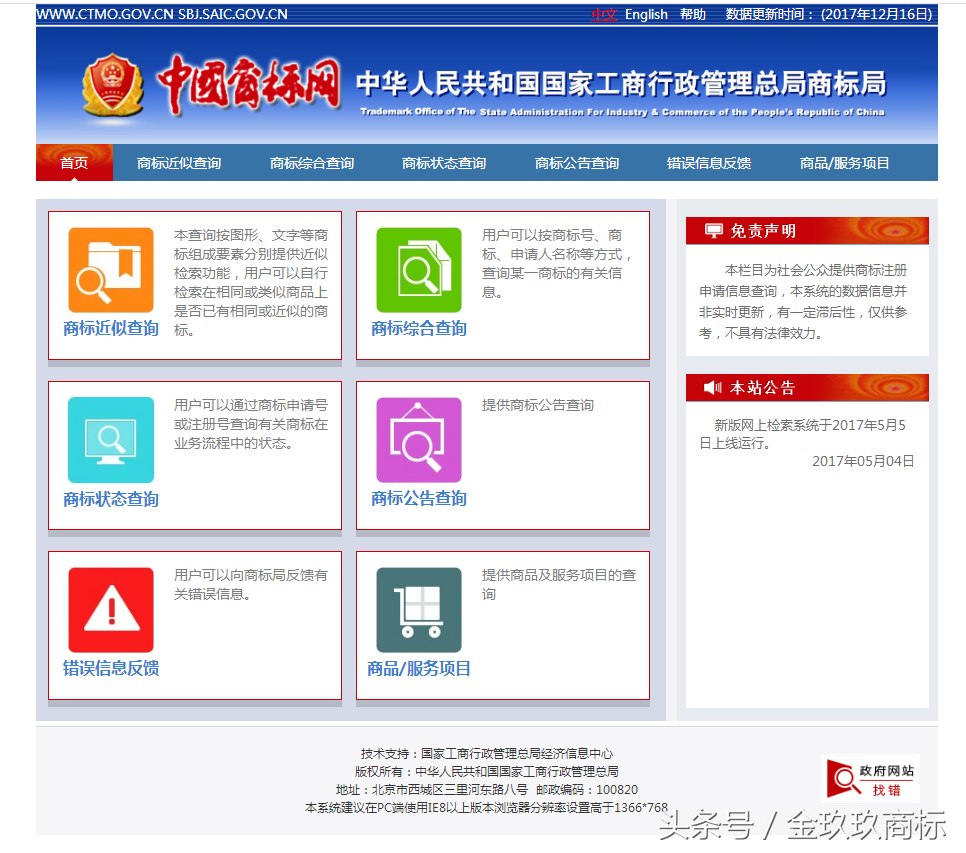
Task: Click the national emblem logo in the header
Action: (x=113, y=88)
